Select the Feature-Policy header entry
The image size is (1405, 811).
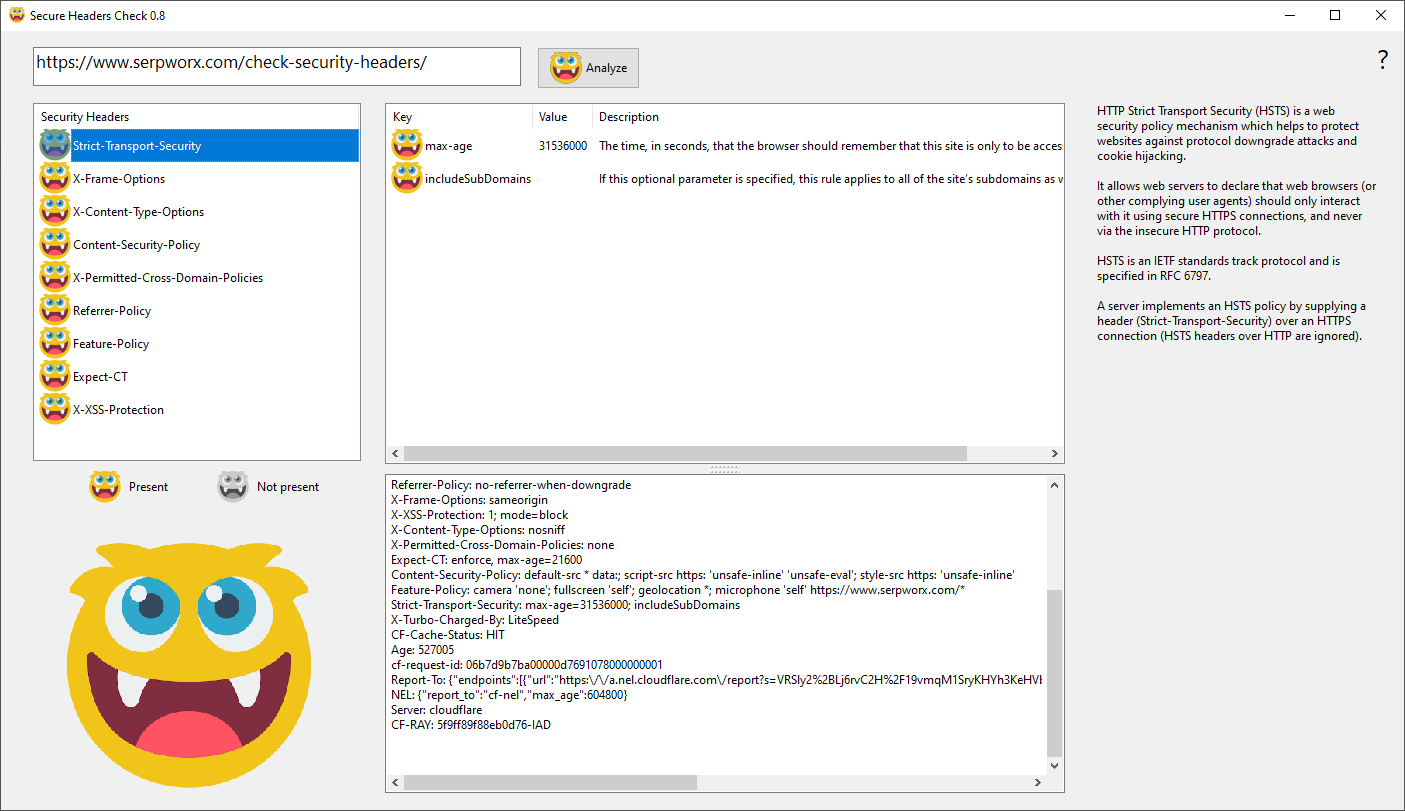pyautogui.click(x=111, y=344)
